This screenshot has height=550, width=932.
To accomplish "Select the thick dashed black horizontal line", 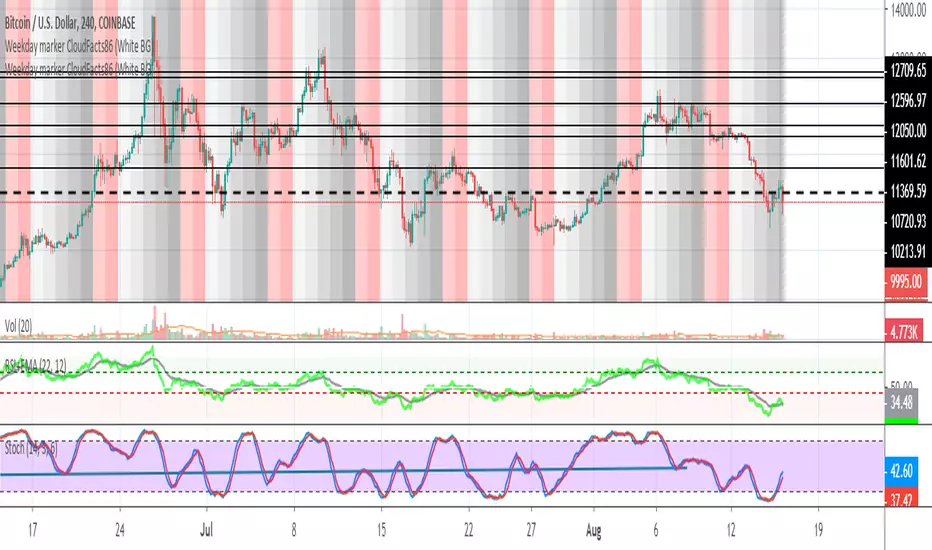I will click(x=442, y=193).
